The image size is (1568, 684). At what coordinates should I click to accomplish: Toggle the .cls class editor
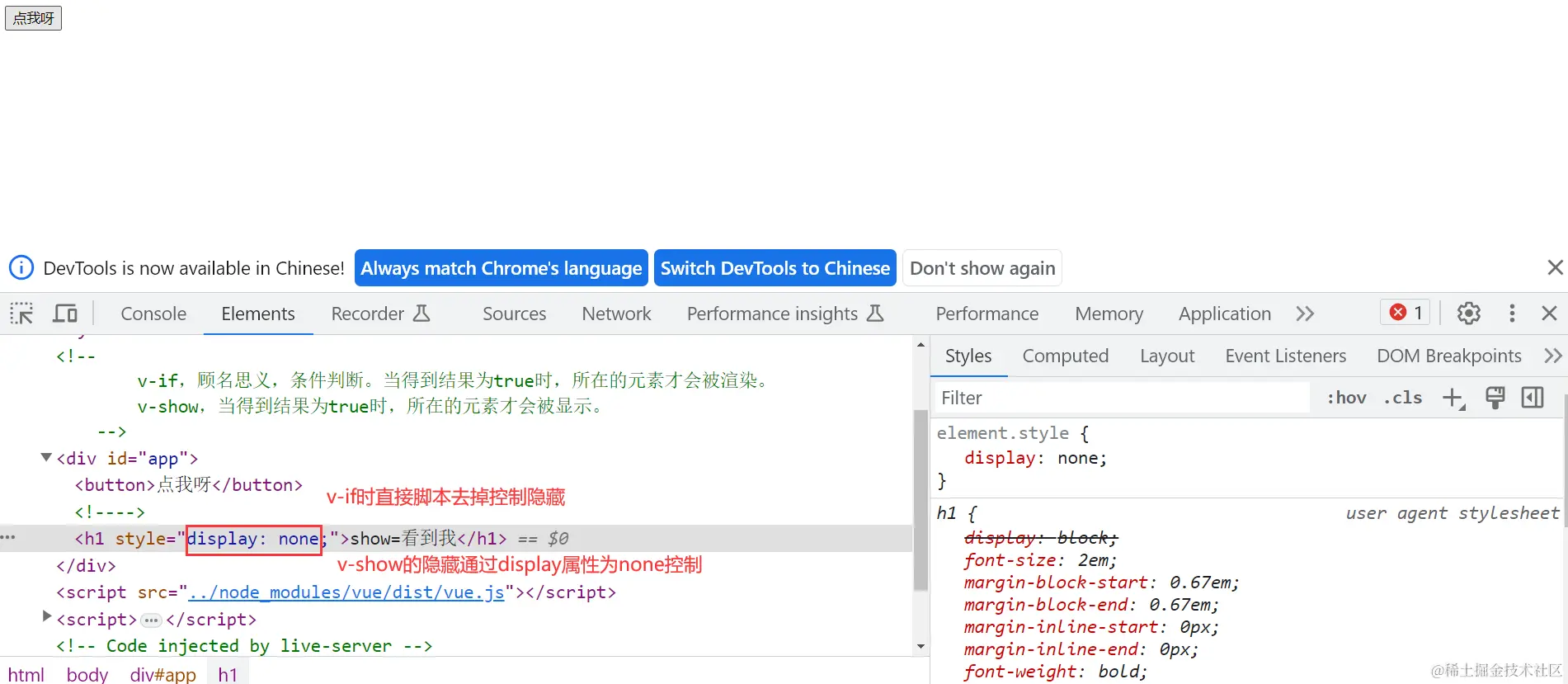coord(1403,398)
